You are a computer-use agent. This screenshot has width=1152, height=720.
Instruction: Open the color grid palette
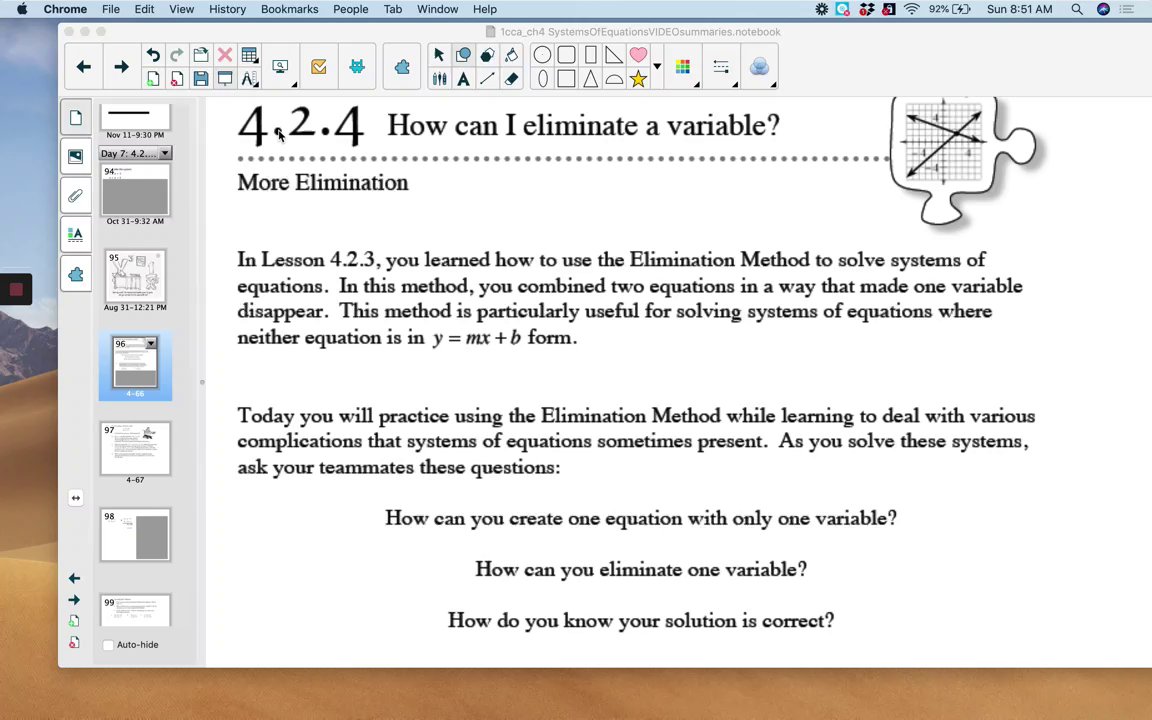click(x=683, y=67)
